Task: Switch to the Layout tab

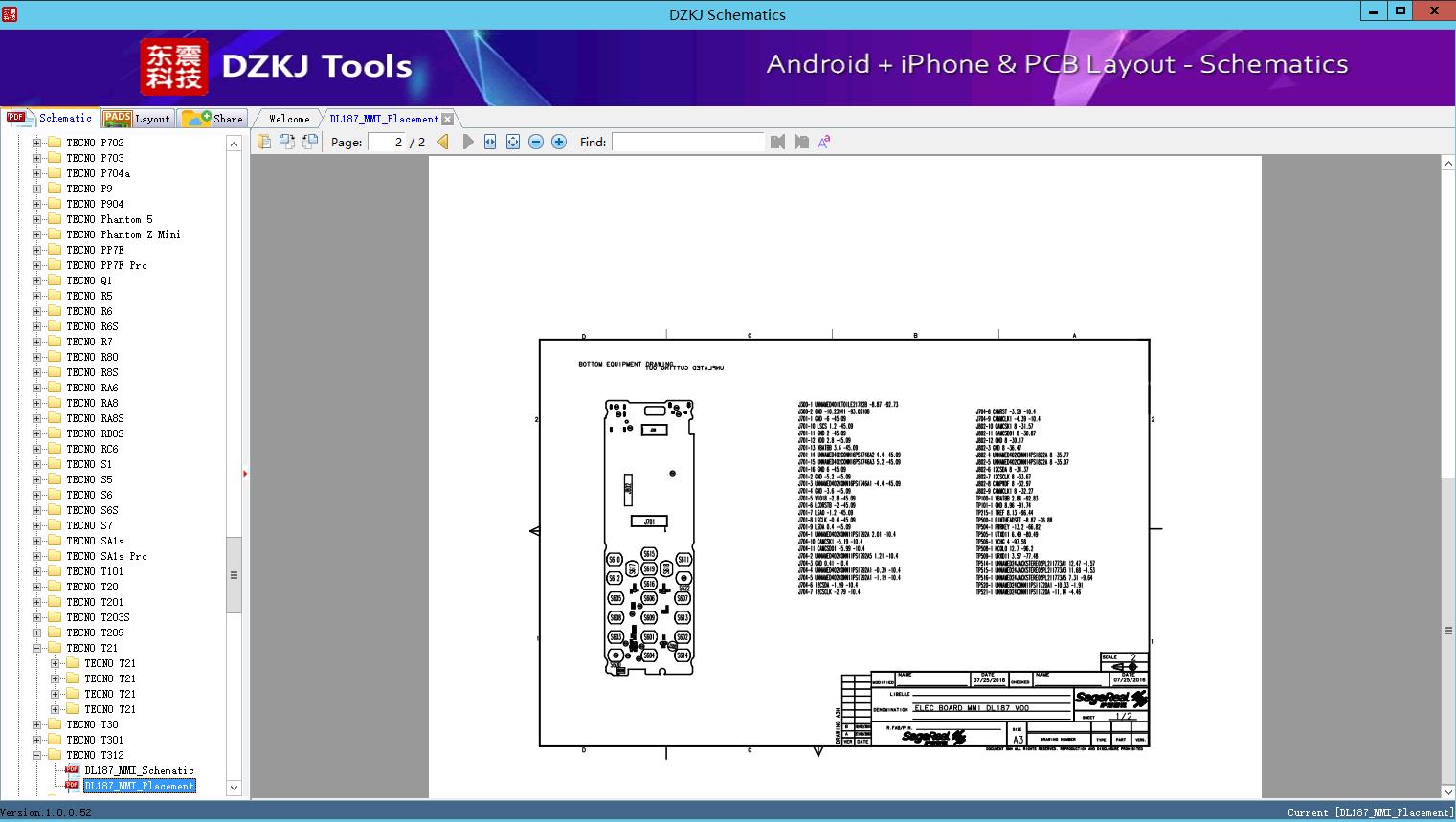Action: coord(137,119)
